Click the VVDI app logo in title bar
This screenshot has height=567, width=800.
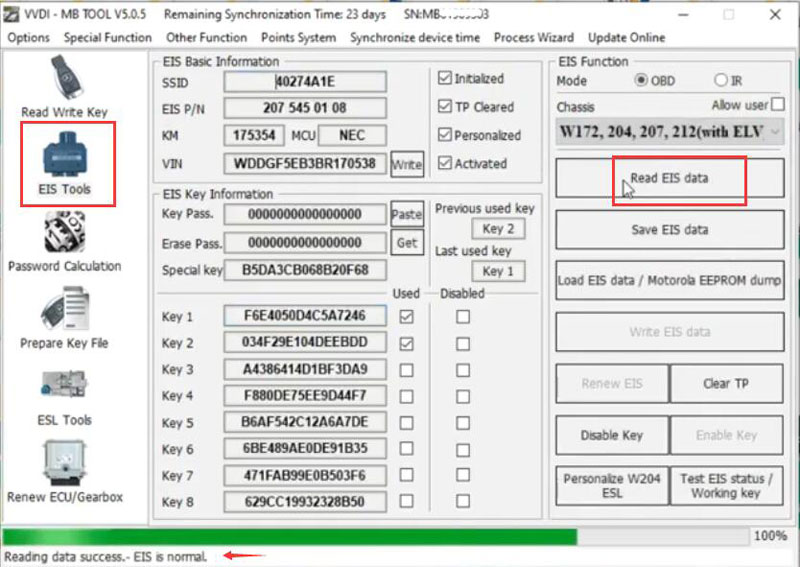click(10, 14)
